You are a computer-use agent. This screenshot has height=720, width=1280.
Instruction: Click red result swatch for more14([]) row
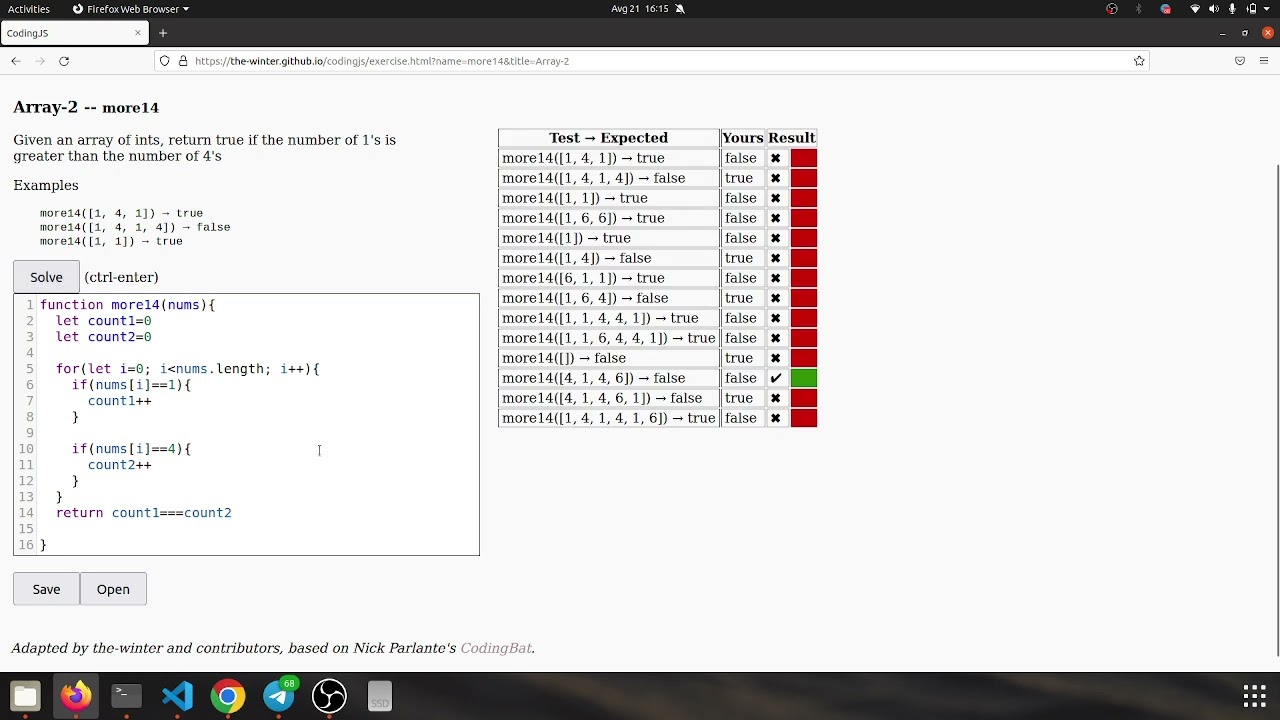tap(804, 358)
